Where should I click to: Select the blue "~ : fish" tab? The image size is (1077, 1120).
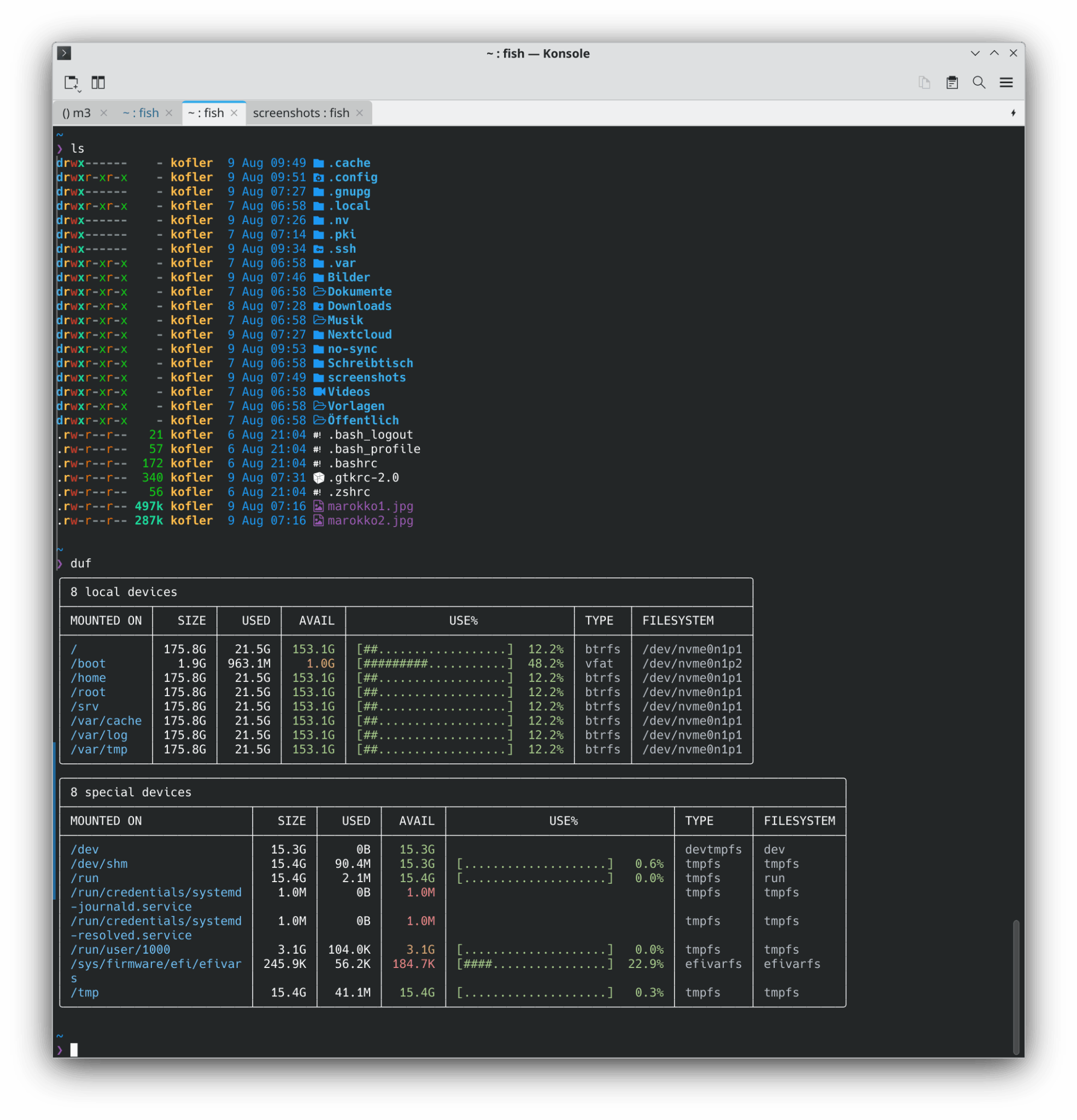[x=141, y=113]
